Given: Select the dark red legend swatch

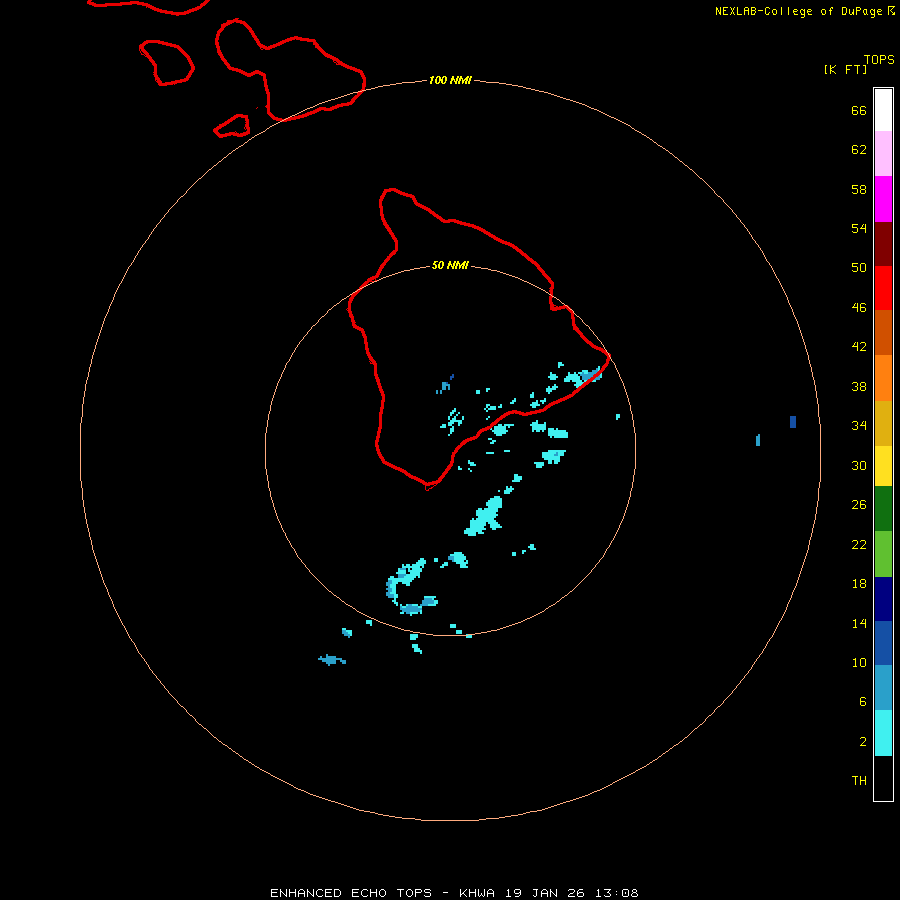Looking at the screenshot, I should coord(883,244).
